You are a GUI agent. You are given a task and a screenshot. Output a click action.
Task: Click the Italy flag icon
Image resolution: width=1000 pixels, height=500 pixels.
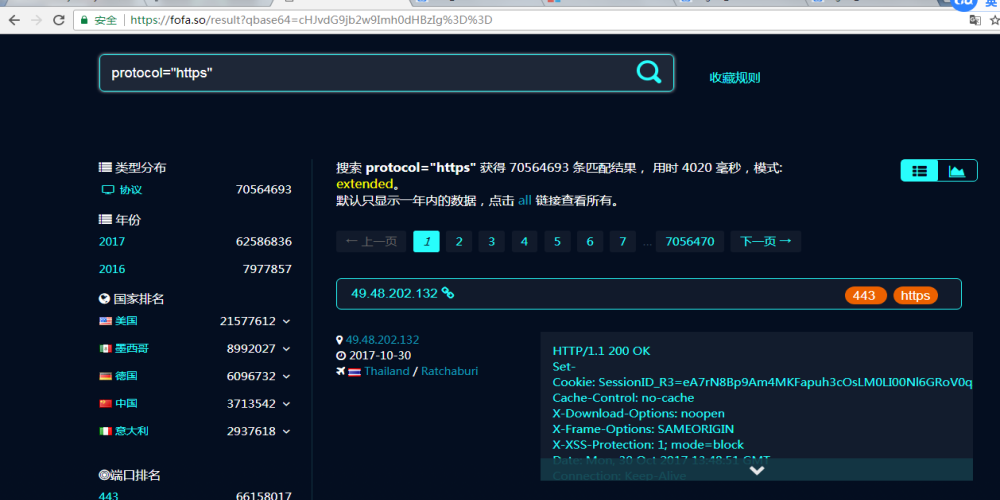(x=105, y=431)
